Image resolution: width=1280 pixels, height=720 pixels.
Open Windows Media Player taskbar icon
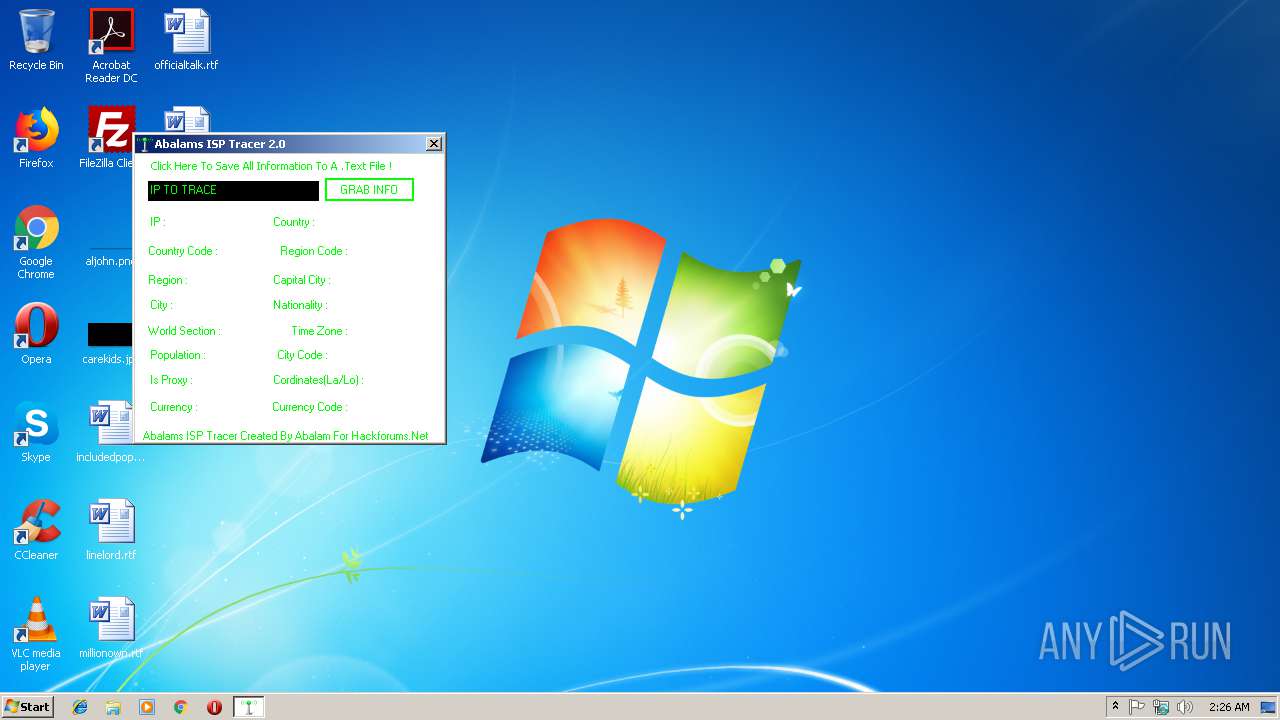(x=147, y=707)
